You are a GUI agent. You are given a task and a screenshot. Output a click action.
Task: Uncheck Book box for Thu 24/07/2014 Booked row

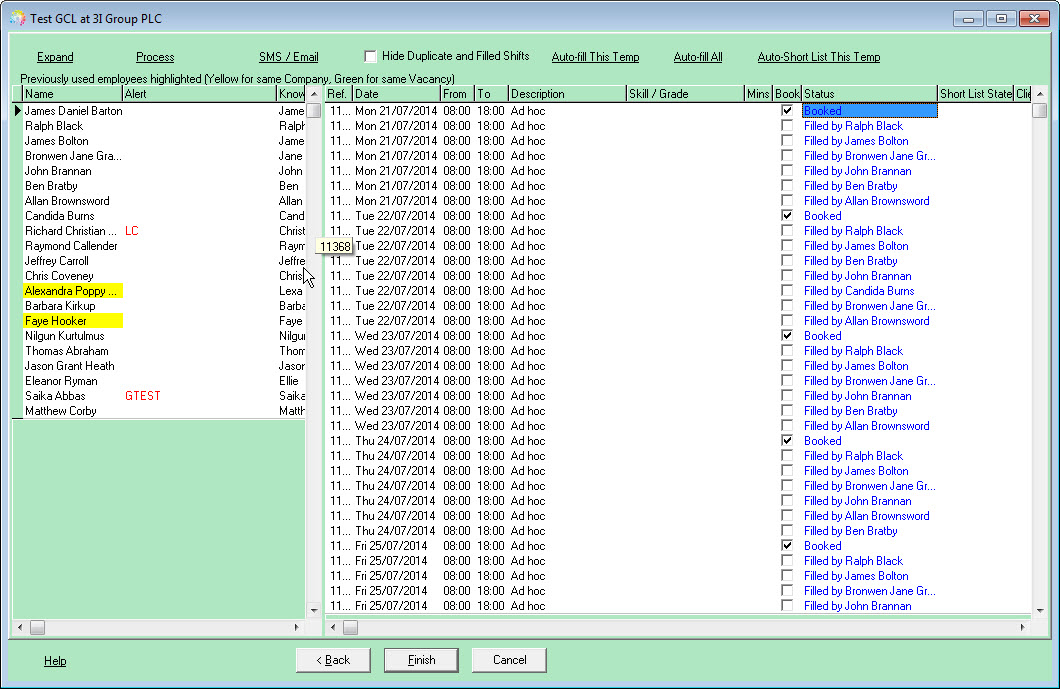(x=787, y=441)
